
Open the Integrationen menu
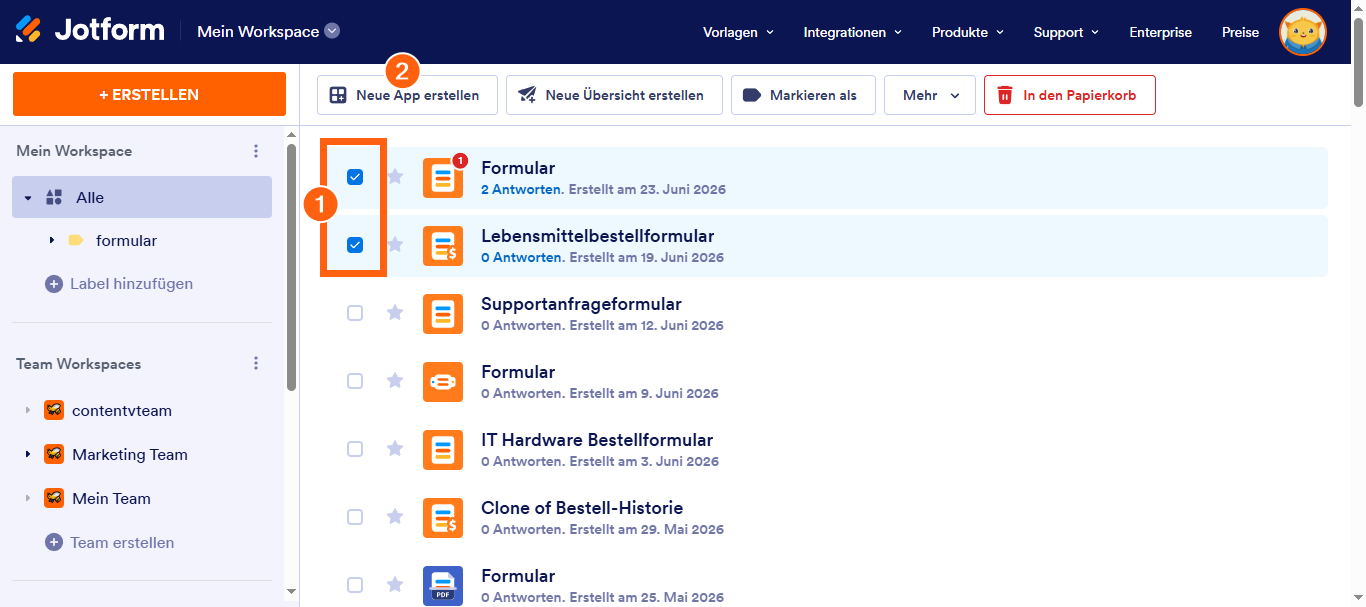[x=853, y=32]
